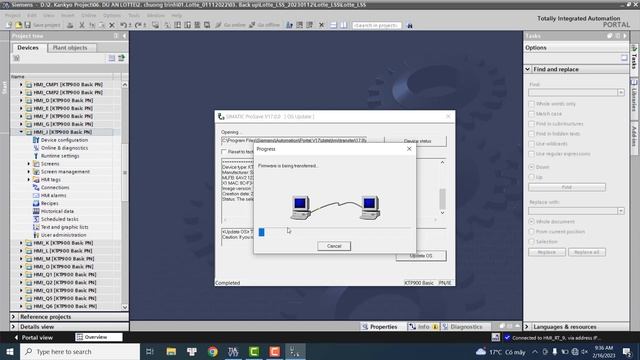Expand HMI_K [KTP900 Basic PN] node
The width and height of the screenshot is (640, 360).
click(21, 243)
